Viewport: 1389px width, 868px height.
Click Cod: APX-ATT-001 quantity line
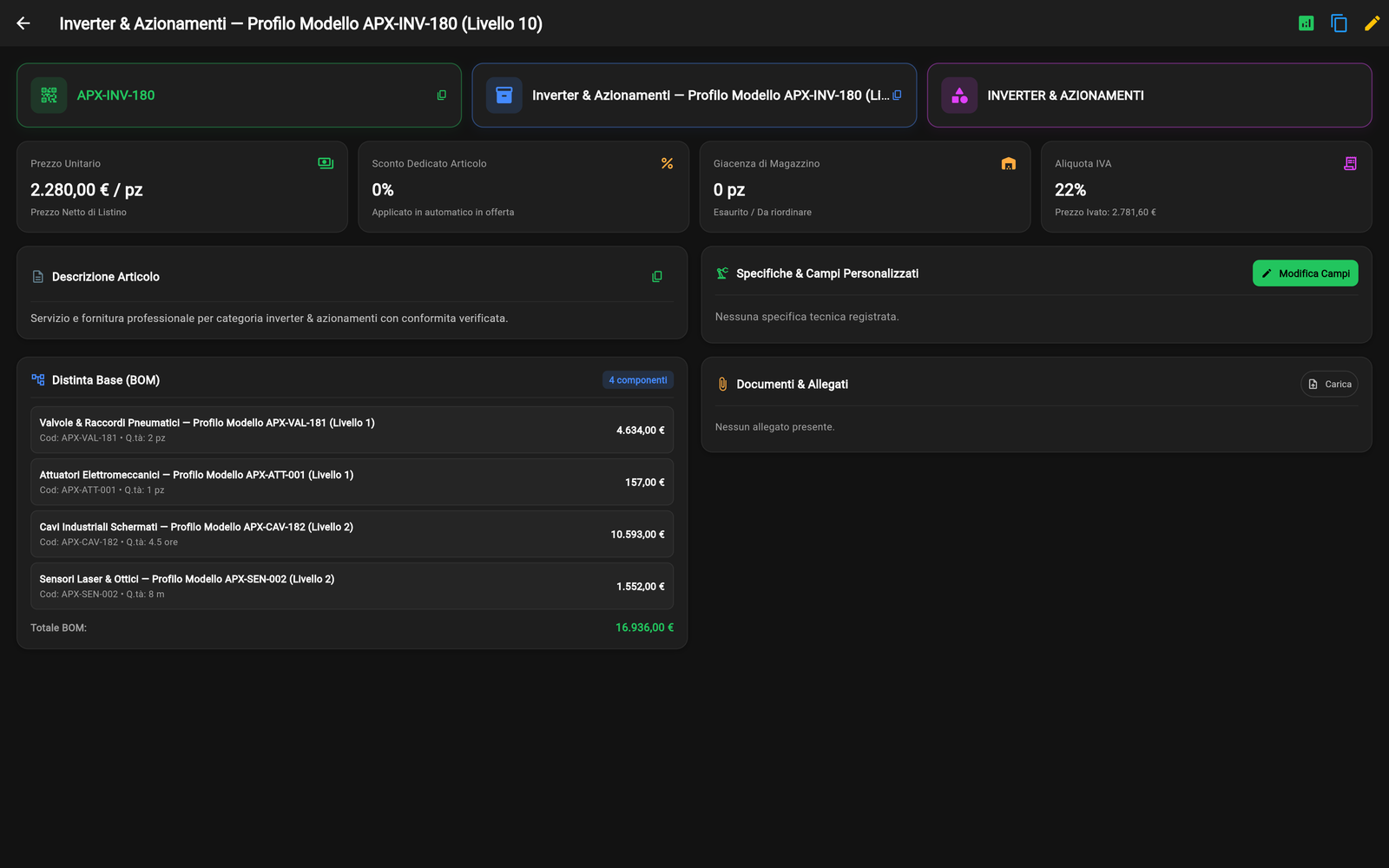(x=102, y=490)
